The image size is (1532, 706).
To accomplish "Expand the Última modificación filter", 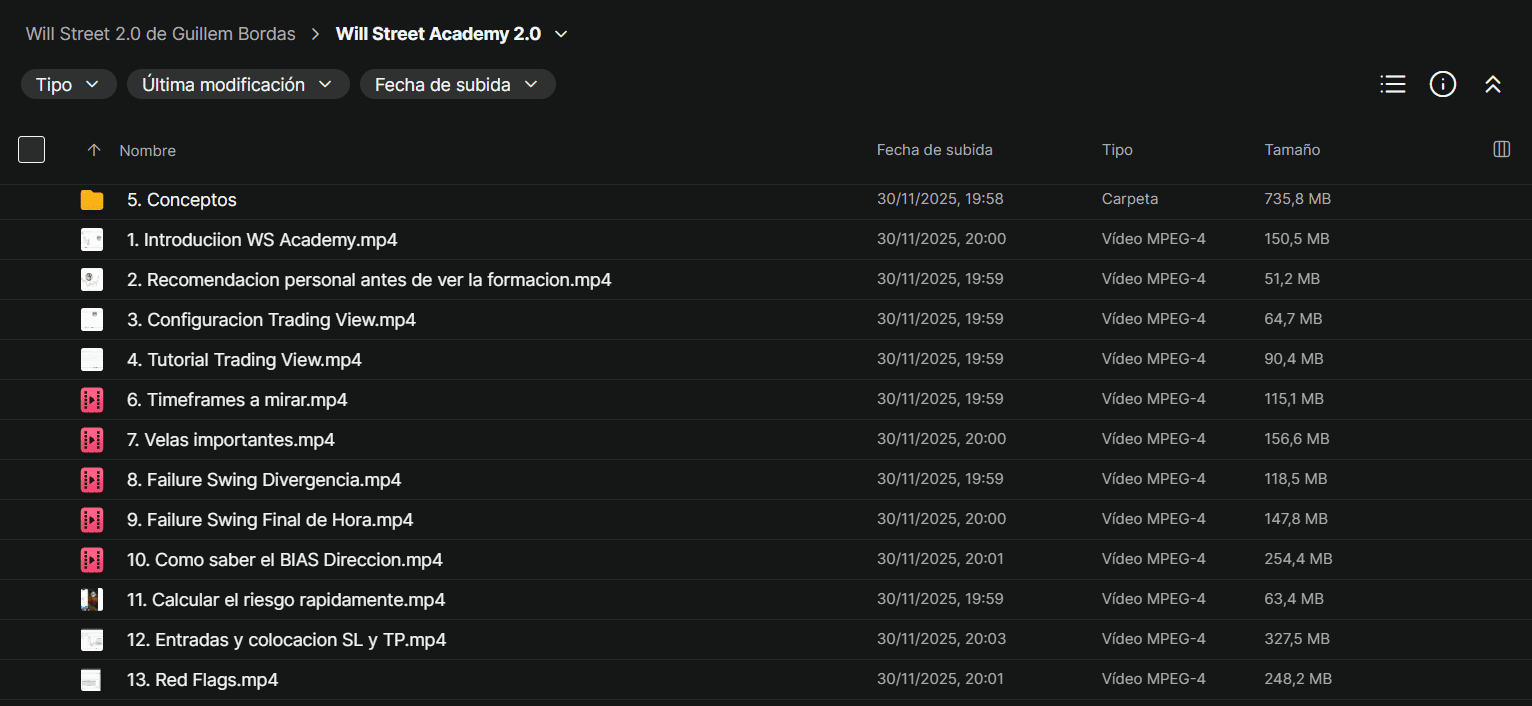I will [x=237, y=85].
